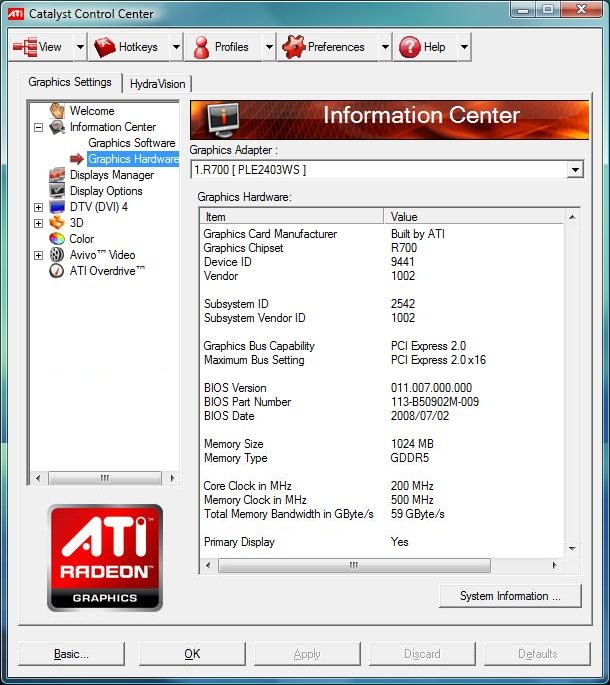Click the Avivo Video film reel icon
The height and width of the screenshot is (685, 610).
pos(57,255)
